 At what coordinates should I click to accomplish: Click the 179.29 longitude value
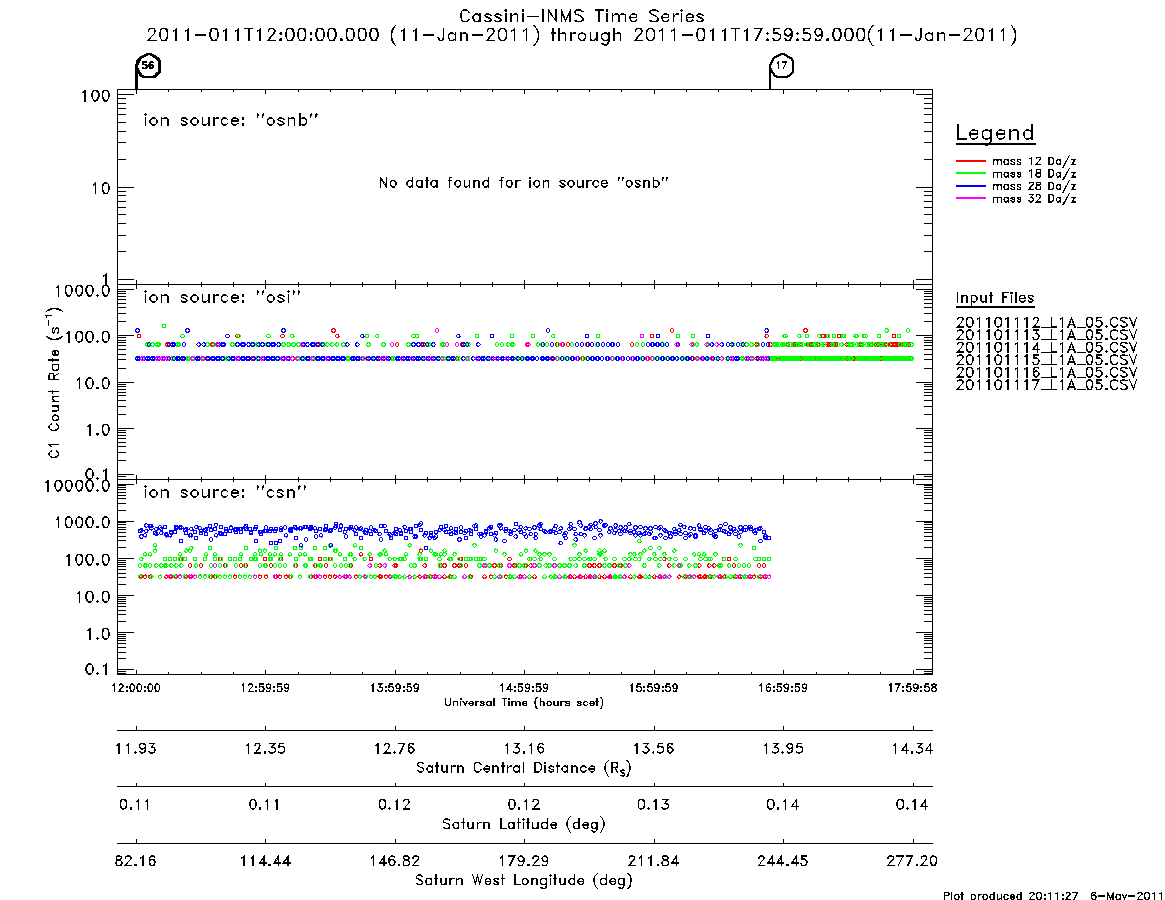[524, 861]
